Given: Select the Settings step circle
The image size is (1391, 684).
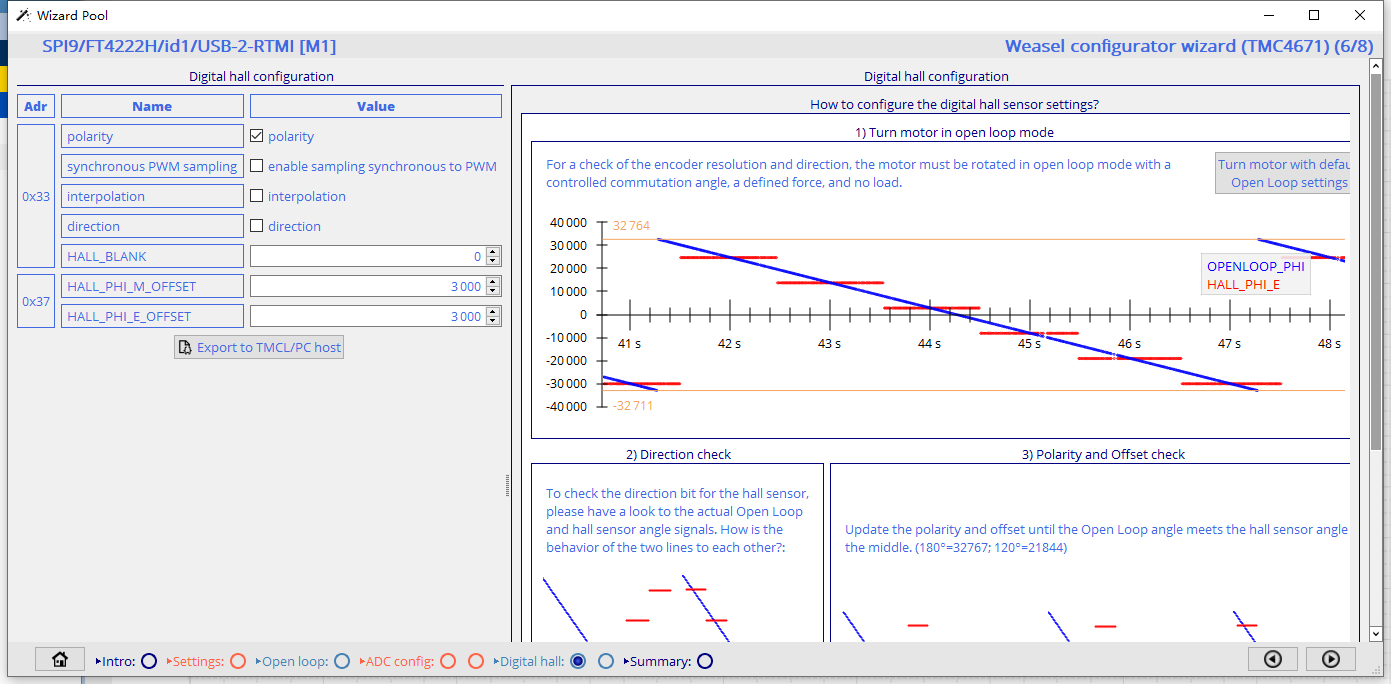Looking at the screenshot, I should tap(238, 661).
